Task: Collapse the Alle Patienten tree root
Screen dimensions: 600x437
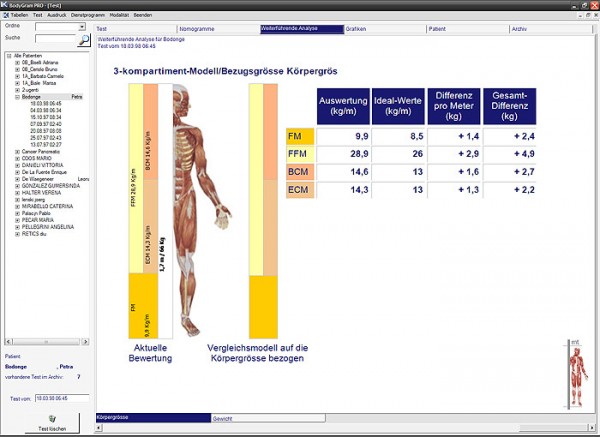Action: tap(8, 55)
